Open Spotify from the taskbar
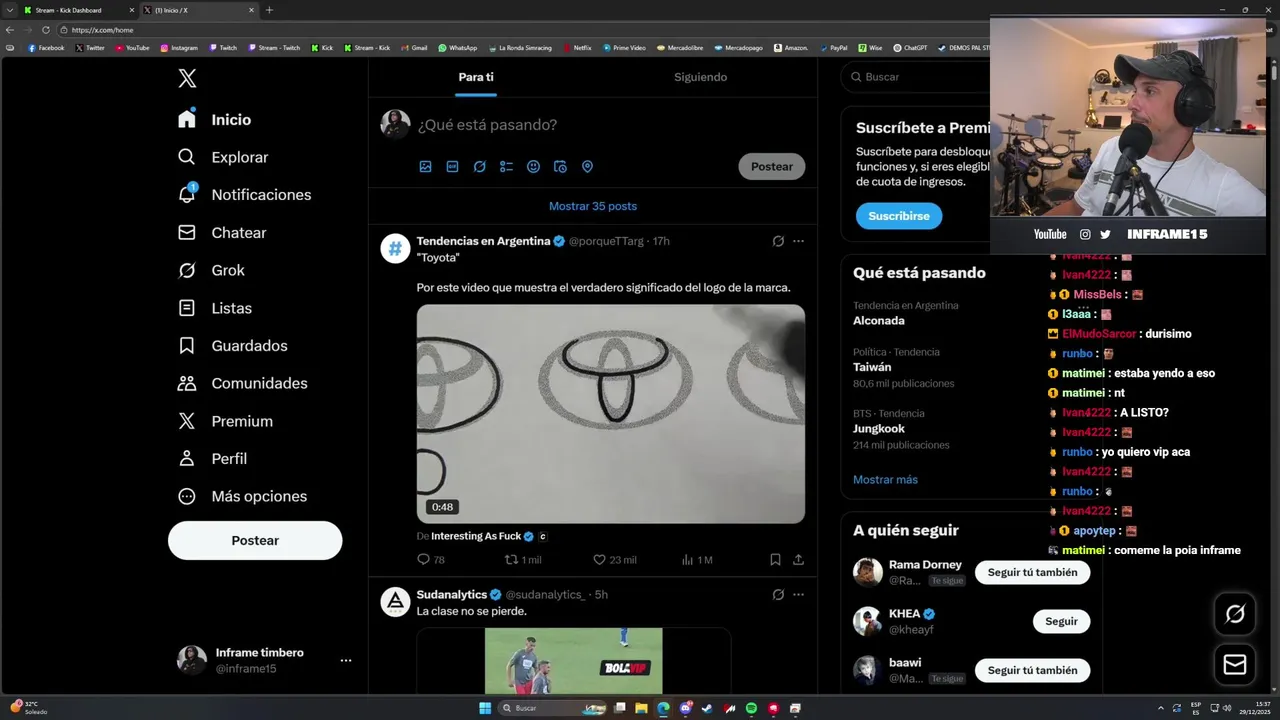This screenshot has height=720, width=1280. 751,708
